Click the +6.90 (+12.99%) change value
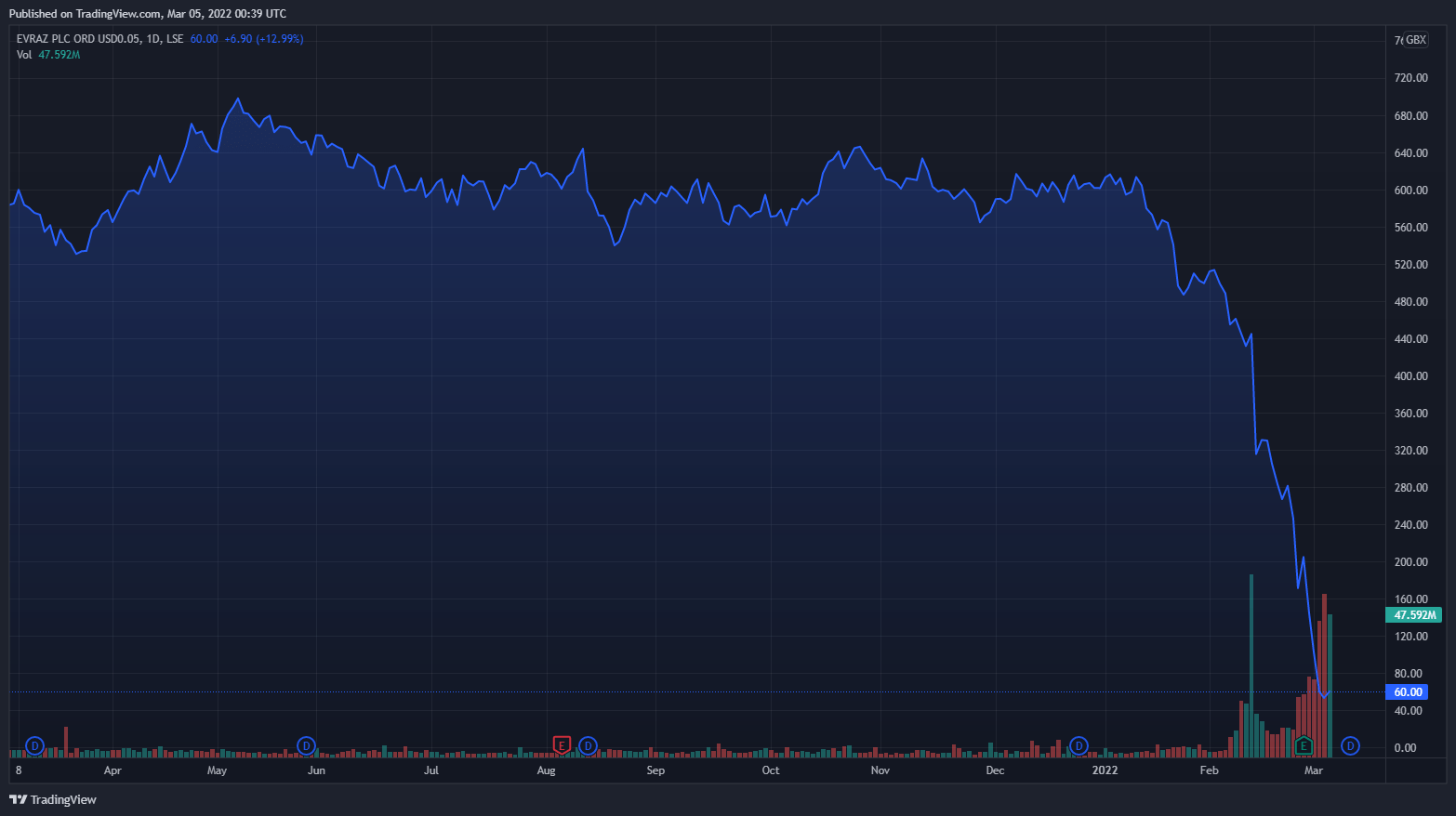The image size is (1456, 816). click(x=264, y=39)
